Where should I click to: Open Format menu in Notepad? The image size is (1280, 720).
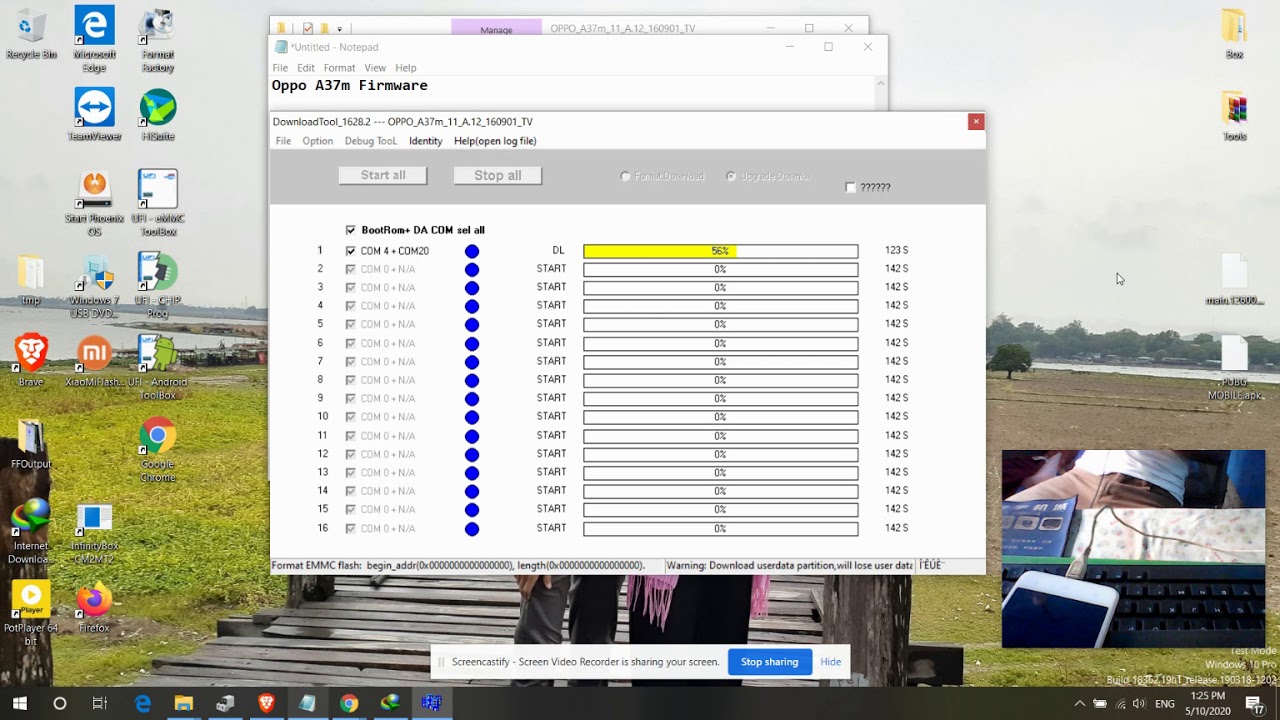(x=339, y=68)
